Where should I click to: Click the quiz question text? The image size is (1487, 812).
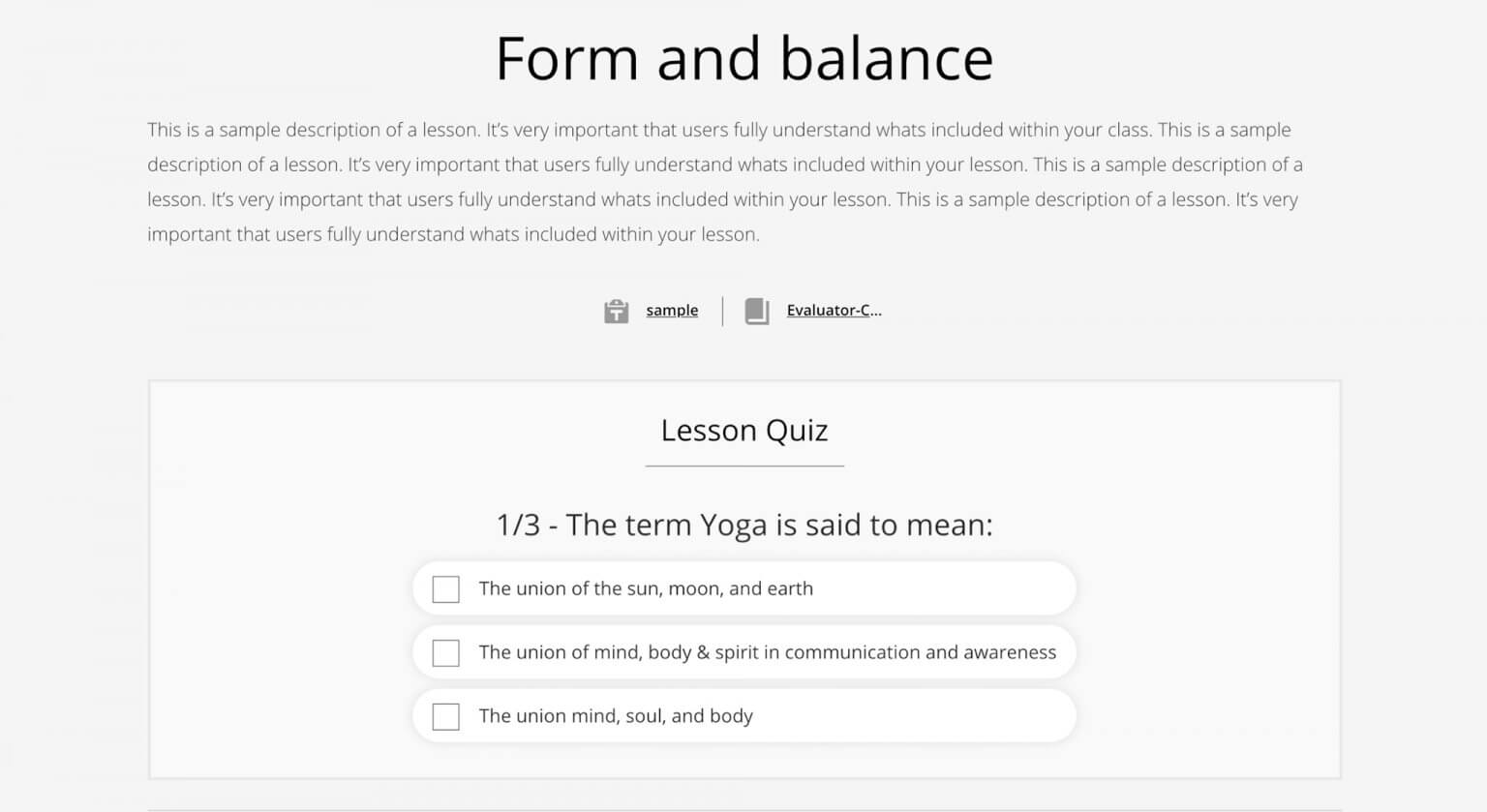[x=743, y=525]
